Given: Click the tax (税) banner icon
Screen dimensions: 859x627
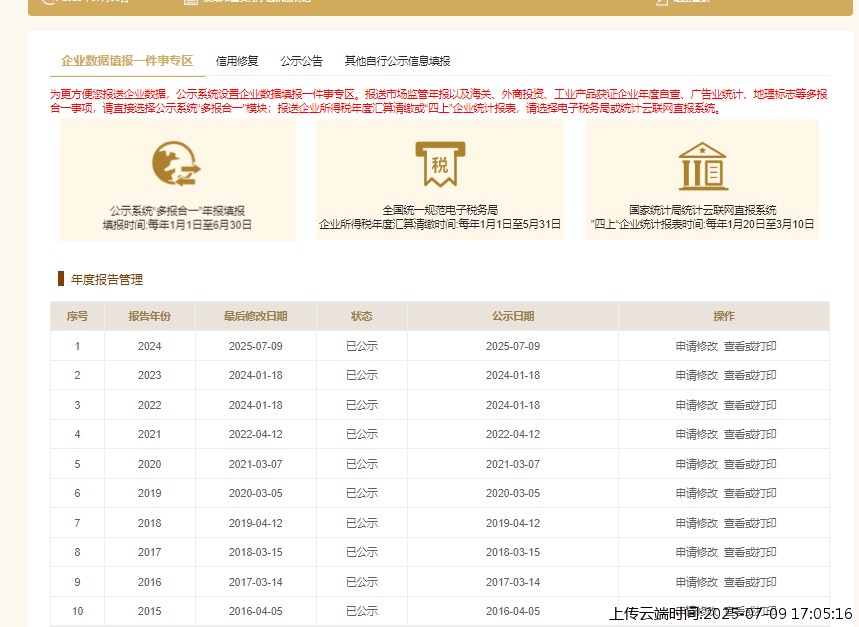Looking at the screenshot, I should click(440, 164).
